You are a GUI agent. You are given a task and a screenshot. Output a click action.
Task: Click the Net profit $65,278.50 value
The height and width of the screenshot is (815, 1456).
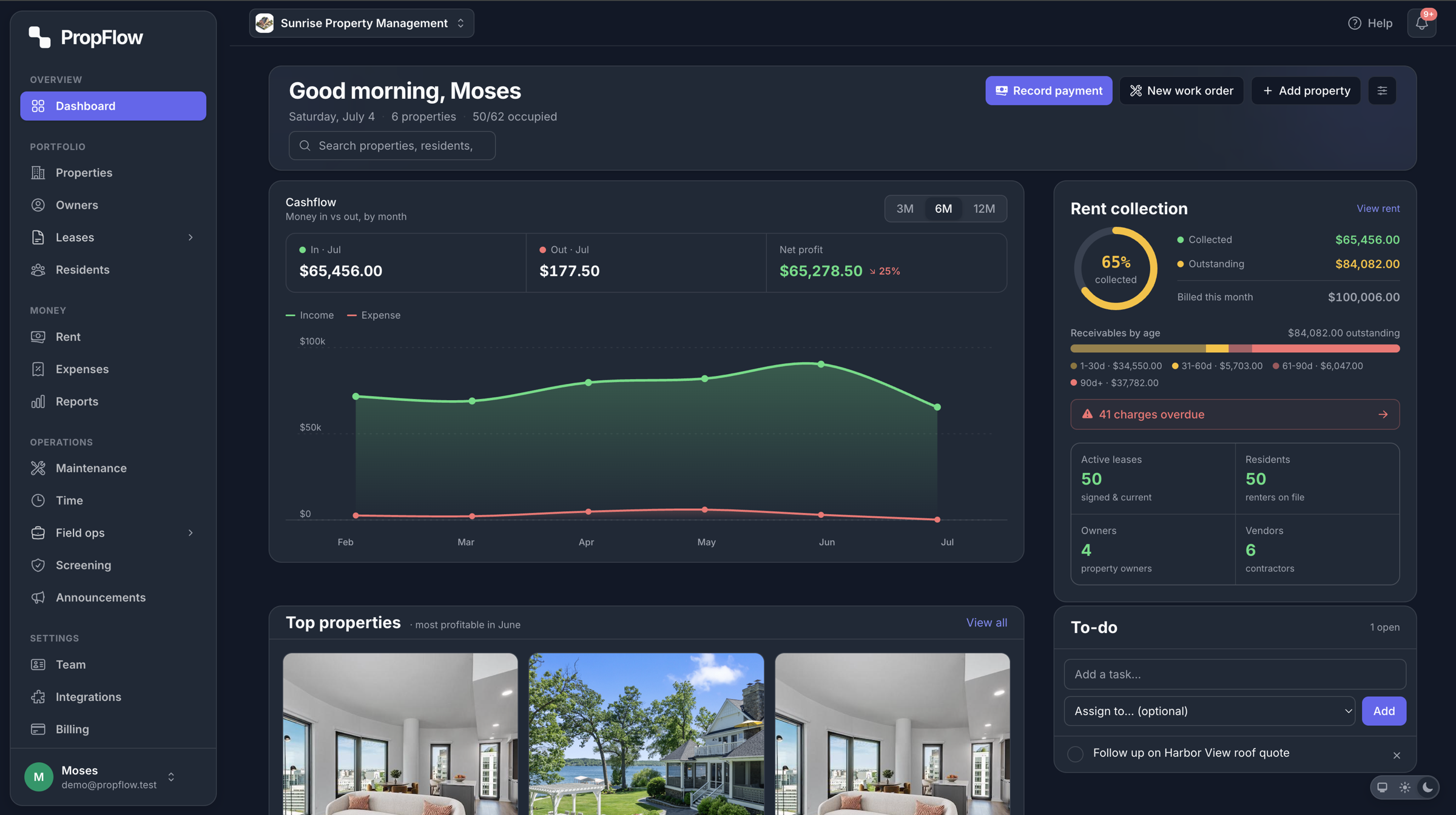click(821, 271)
